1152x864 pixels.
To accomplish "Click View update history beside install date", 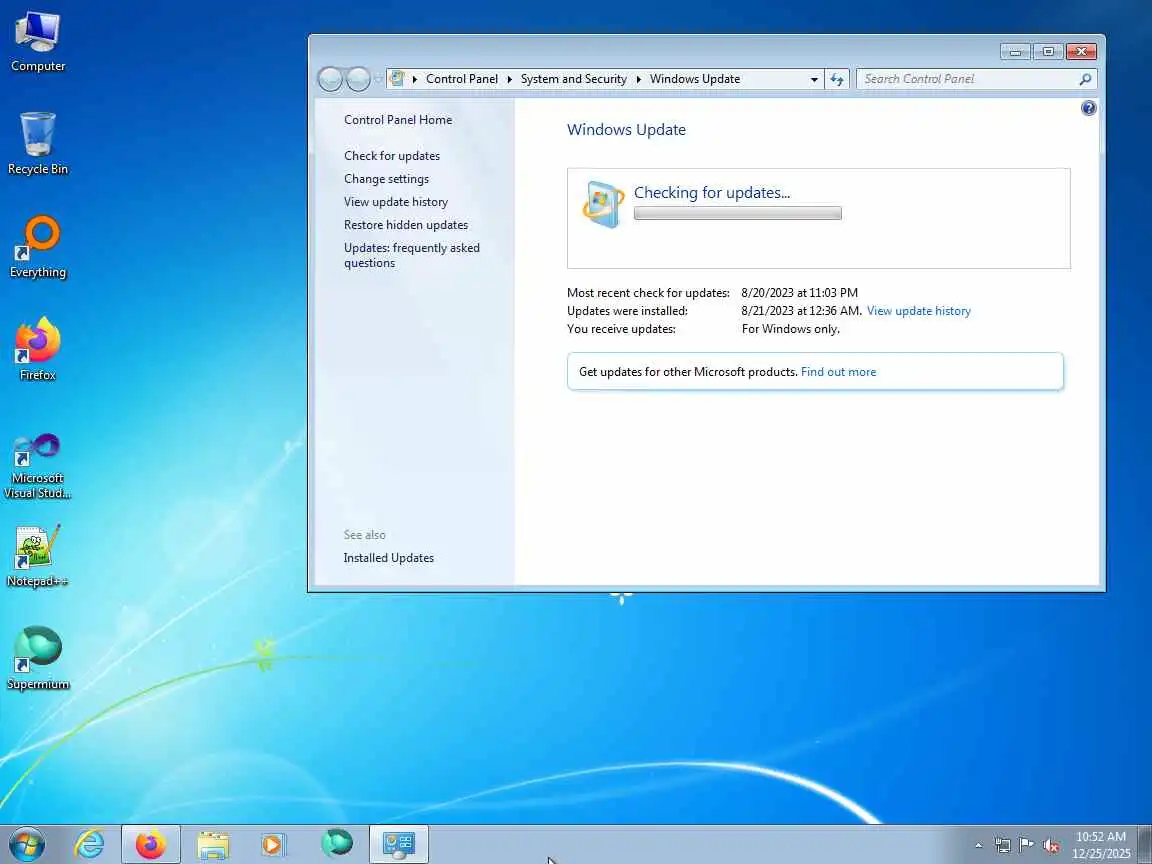I will pyautogui.click(x=918, y=311).
